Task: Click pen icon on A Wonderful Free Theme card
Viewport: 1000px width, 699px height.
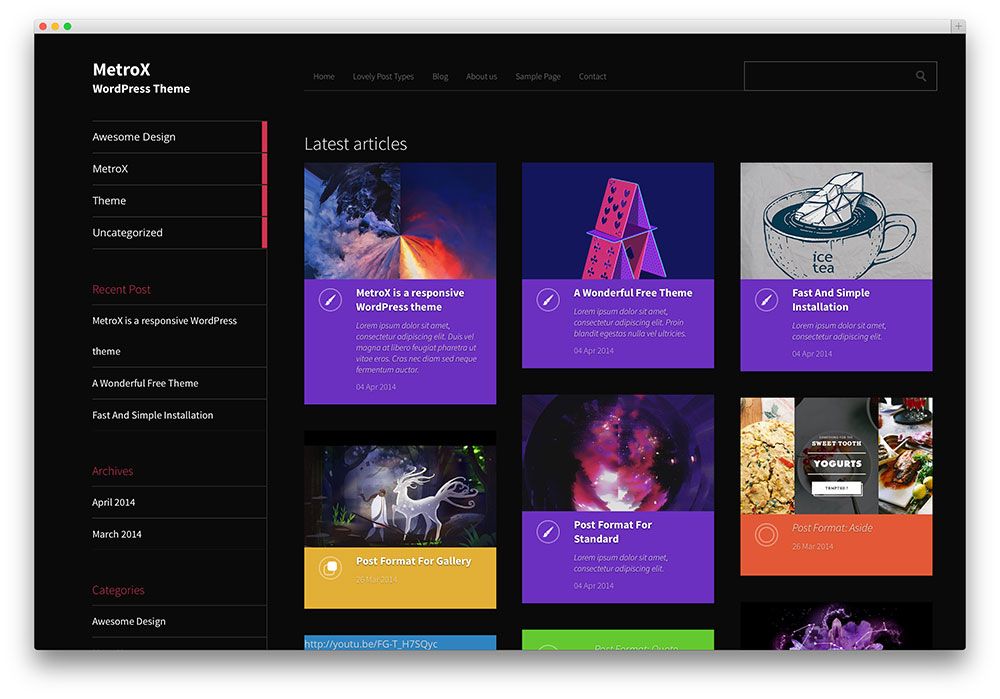Action: point(548,300)
